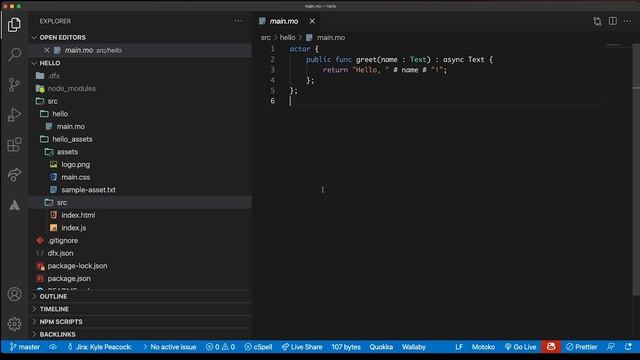Click the master branch indicator in status bar
The width and height of the screenshot is (640, 360).
pos(25,347)
